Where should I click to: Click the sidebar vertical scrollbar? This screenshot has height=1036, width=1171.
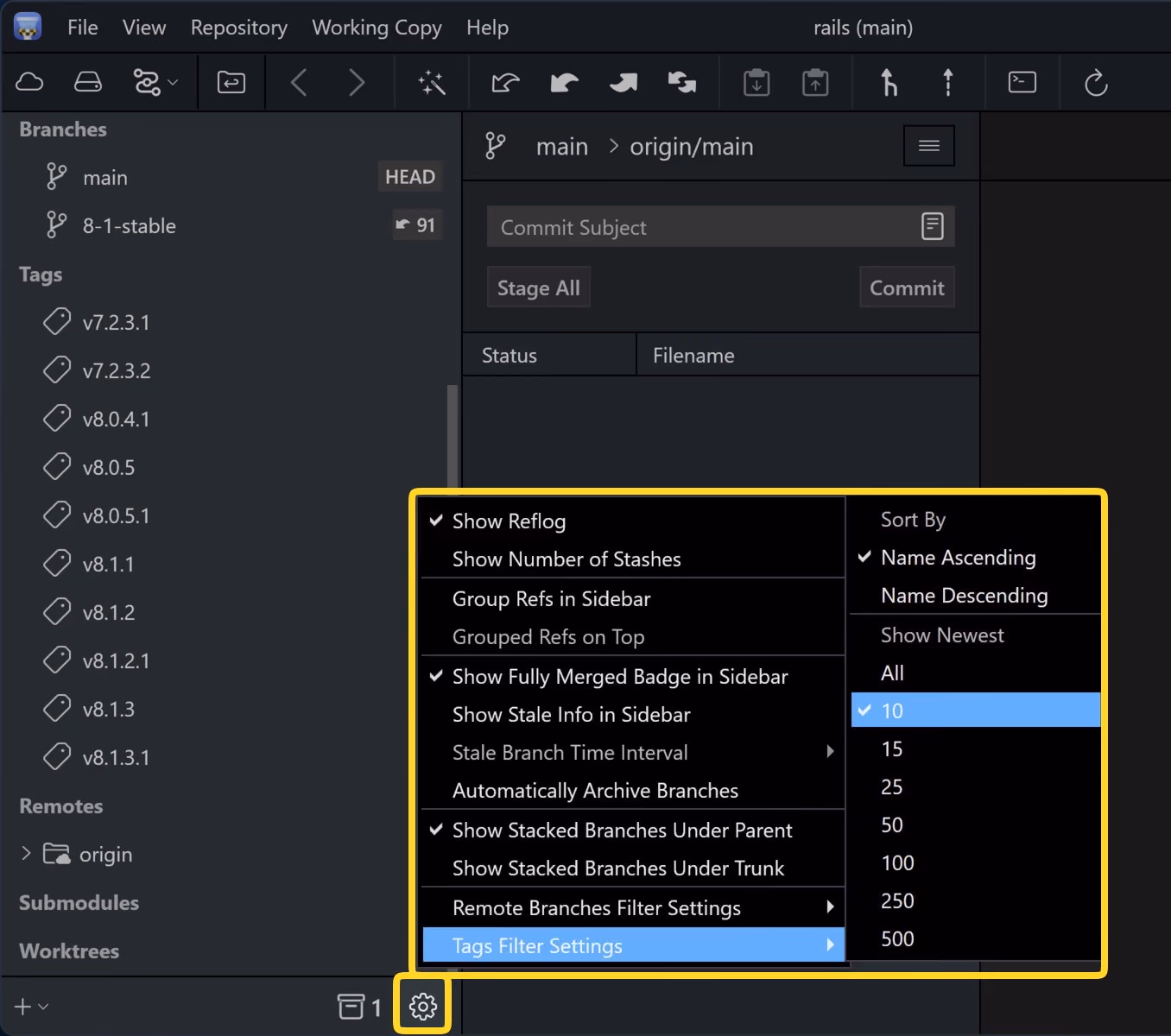[x=452, y=436]
